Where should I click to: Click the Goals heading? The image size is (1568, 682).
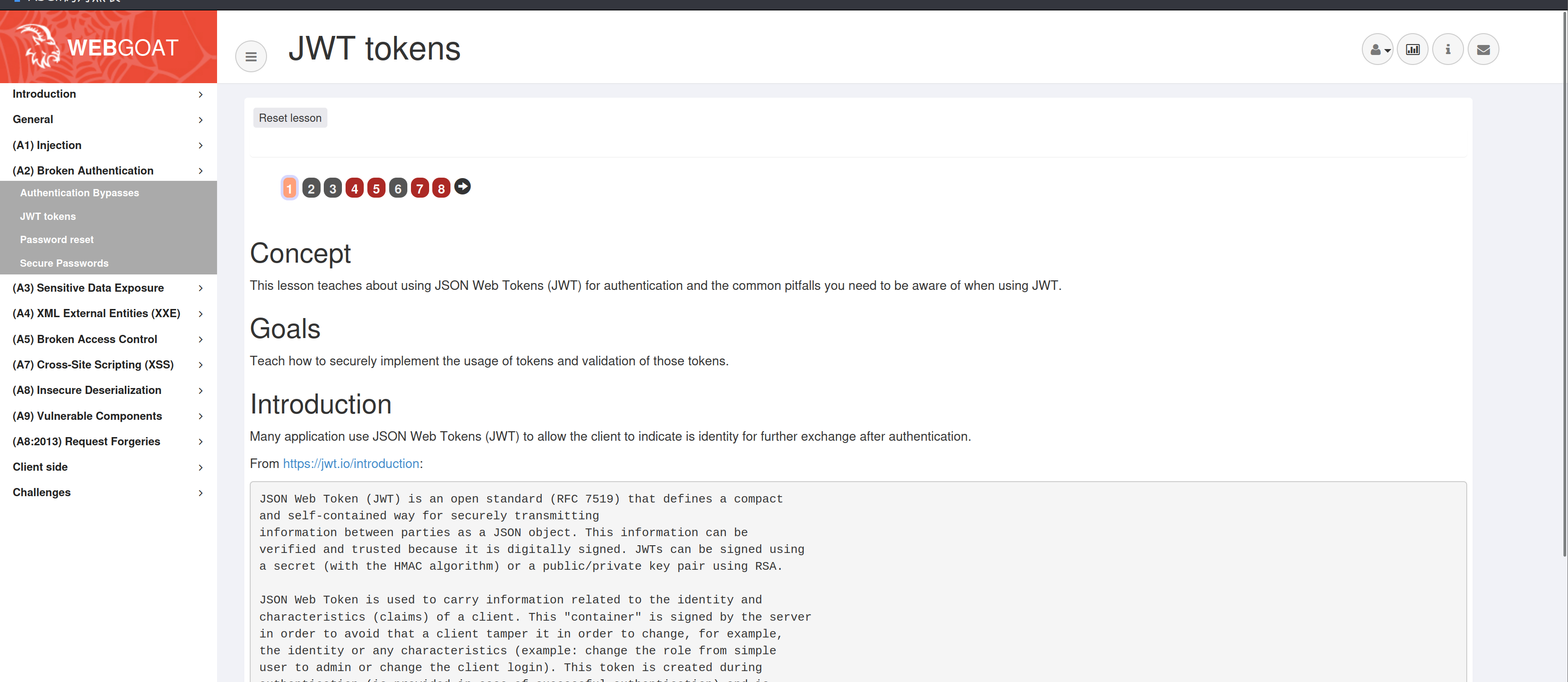coord(285,329)
